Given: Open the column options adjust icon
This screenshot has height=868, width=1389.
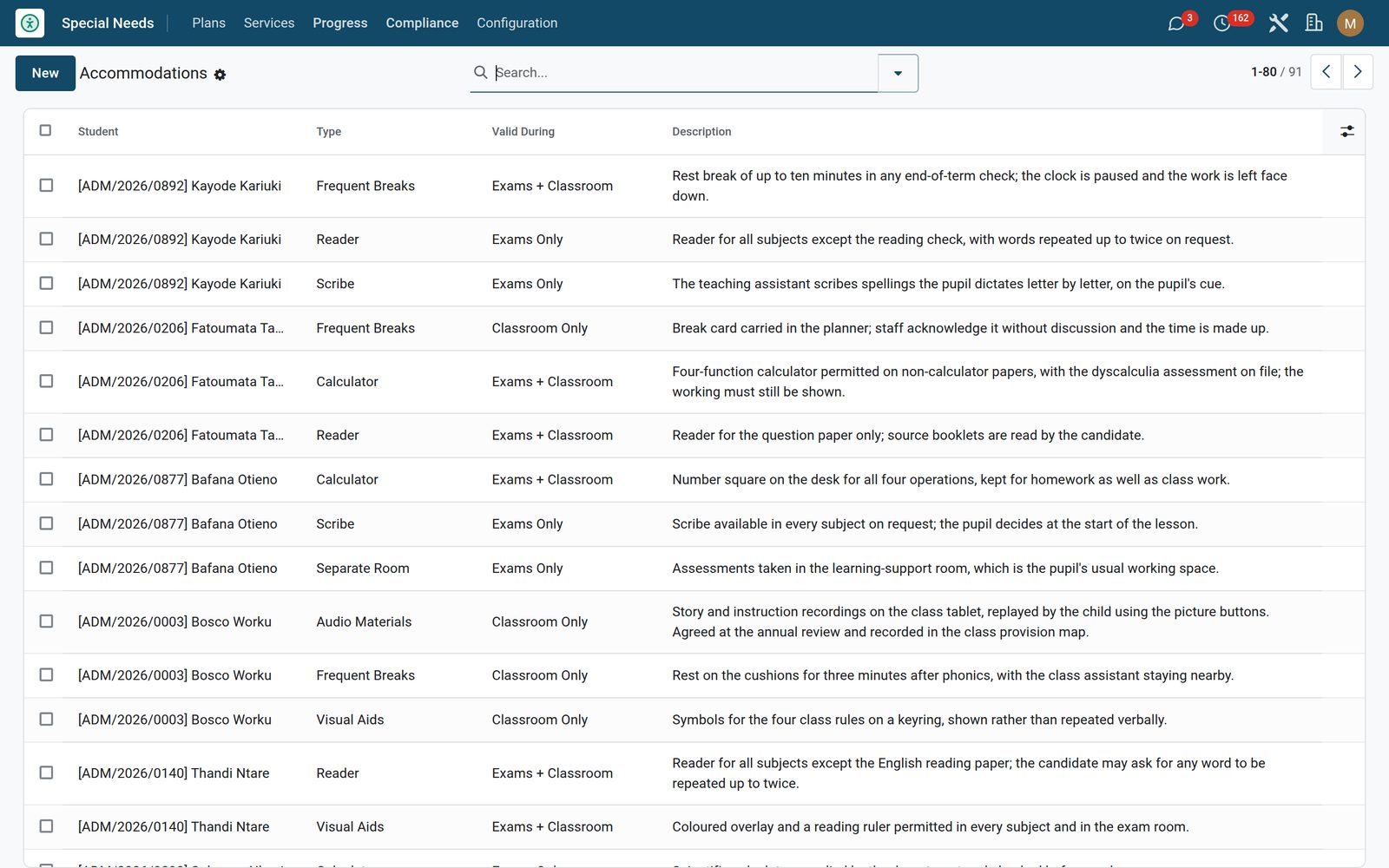Looking at the screenshot, I should point(1346,131).
